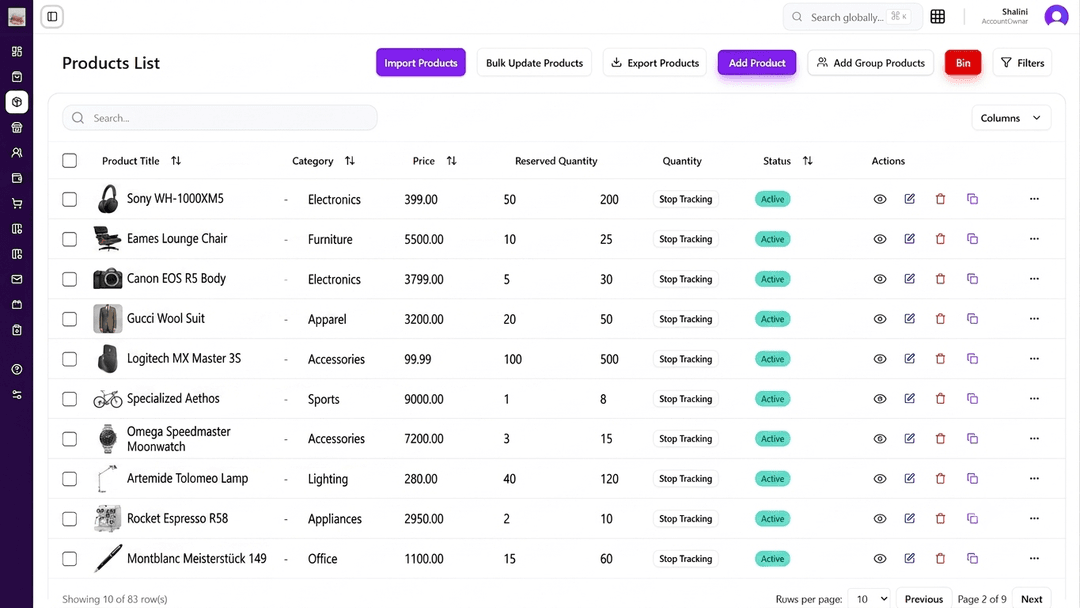Delete the Sony WH-1000XM5 product
The width and height of the screenshot is (1080, 608).
940,199
